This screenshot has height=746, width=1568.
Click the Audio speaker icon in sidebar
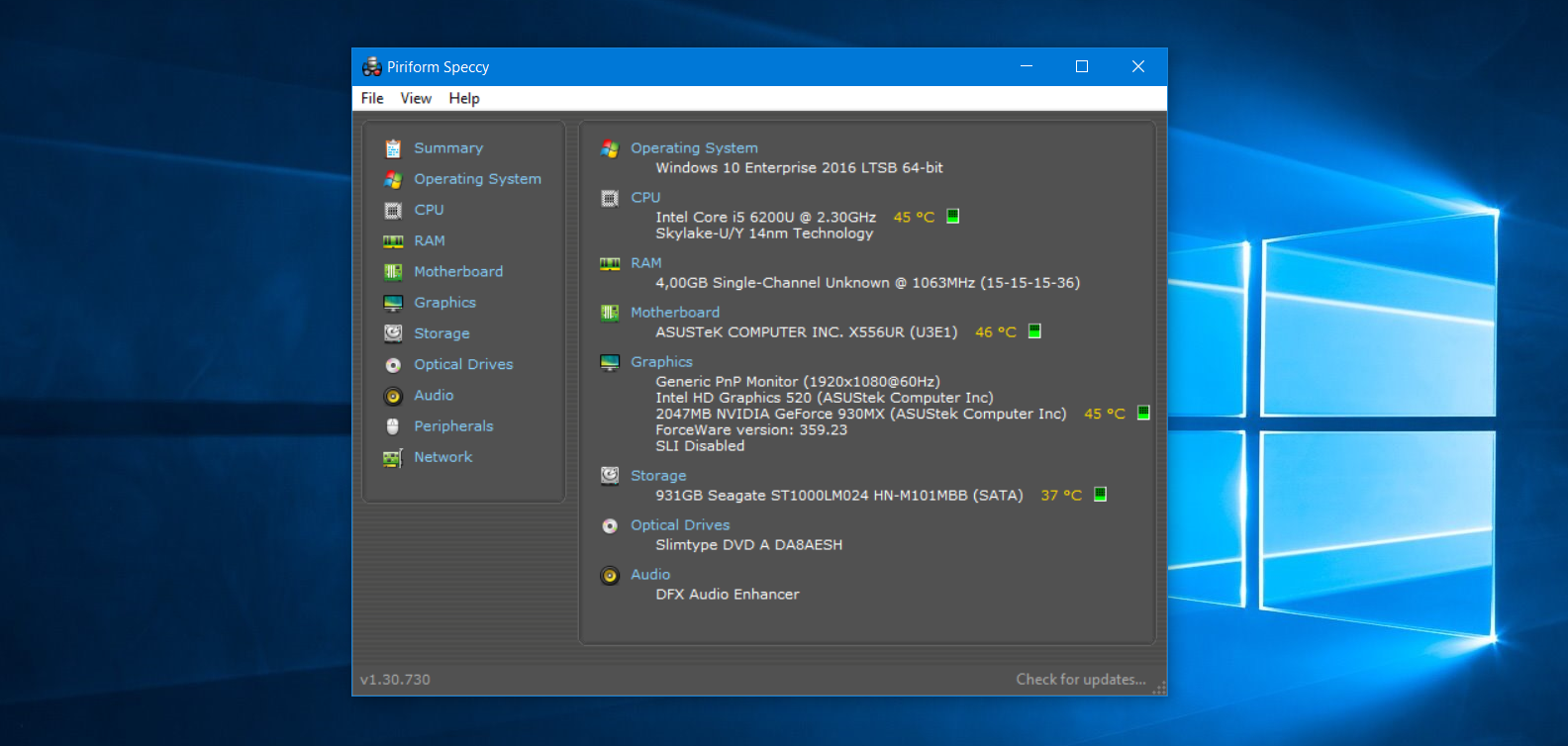coord(393,396)
